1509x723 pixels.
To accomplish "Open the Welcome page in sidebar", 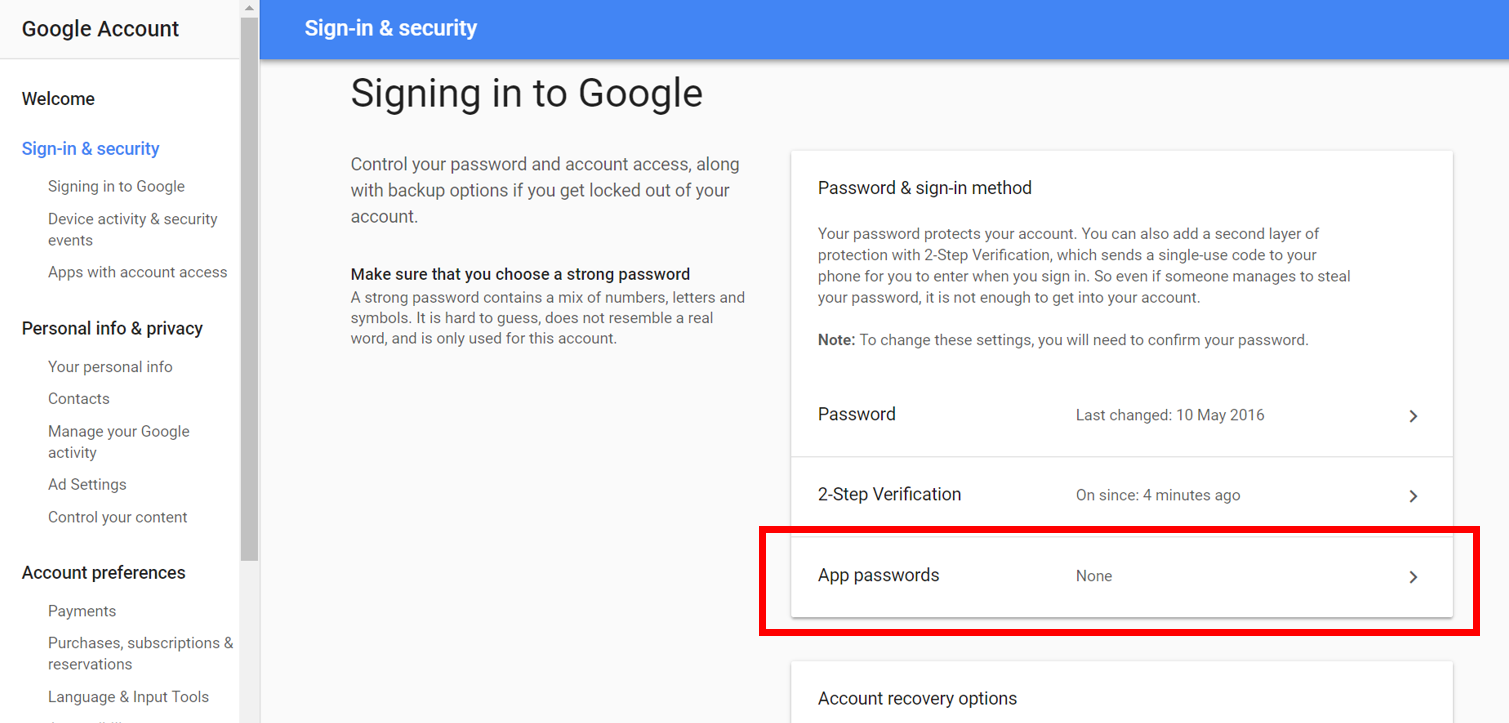I will pos(58,99).
